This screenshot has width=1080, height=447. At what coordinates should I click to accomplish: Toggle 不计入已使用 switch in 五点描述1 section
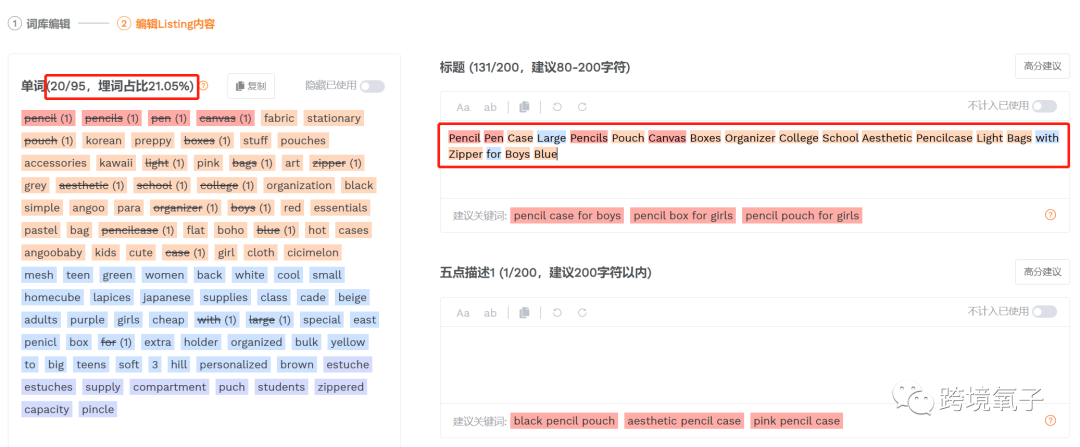(x=1044, y=312)
